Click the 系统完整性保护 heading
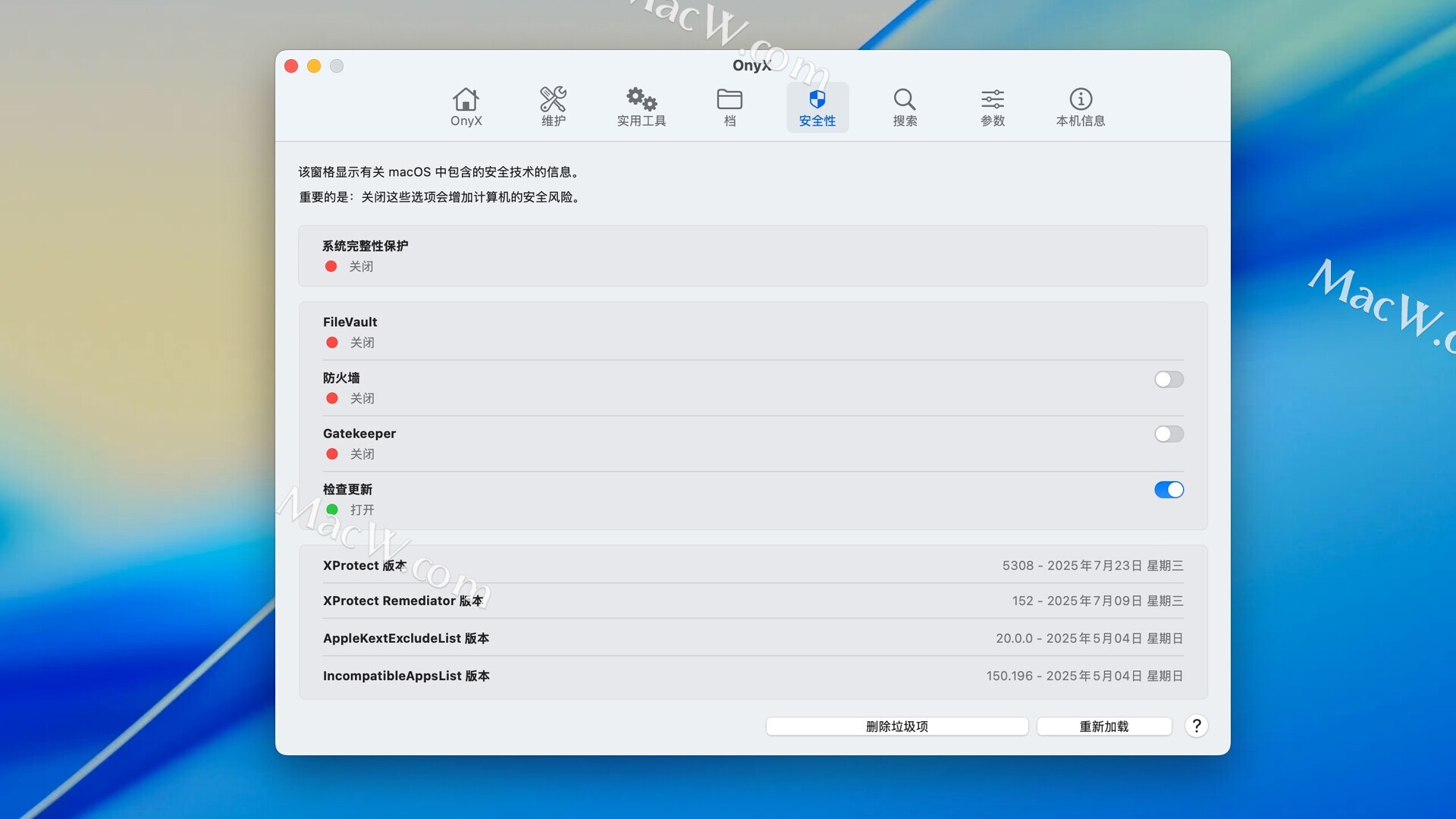 pyautogui.click(x=365, y=246)
